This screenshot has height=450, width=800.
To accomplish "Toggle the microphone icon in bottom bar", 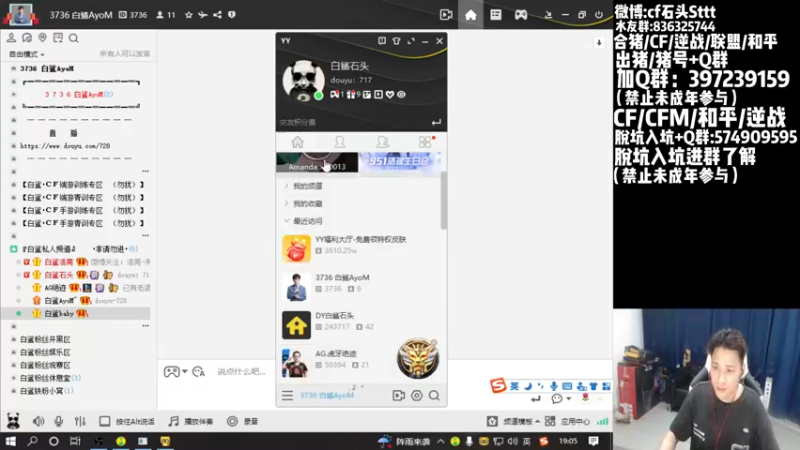I will (59, 421).
